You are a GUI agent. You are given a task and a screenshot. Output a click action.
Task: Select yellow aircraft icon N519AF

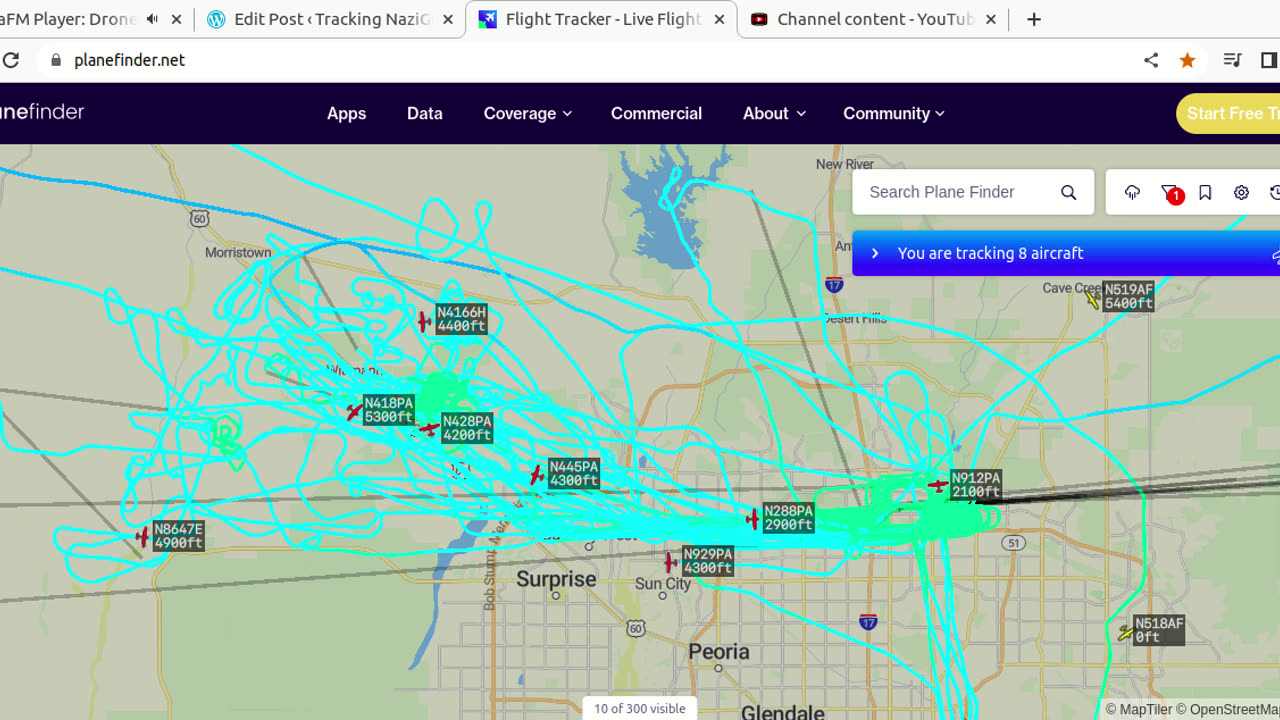pos(1092,297)
